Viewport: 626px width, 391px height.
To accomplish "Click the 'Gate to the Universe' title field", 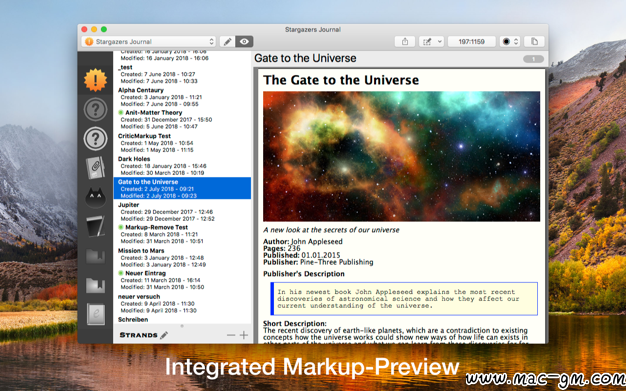I will (x=305, y=58).
